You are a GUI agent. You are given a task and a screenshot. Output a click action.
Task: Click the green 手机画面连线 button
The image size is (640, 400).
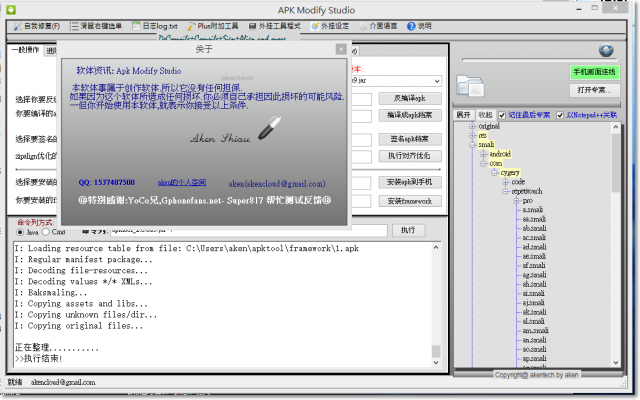(x=594, y=72)
